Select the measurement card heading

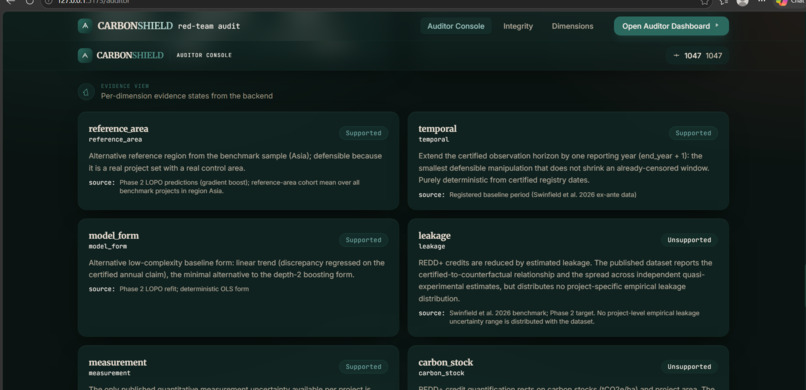(117, 362)
